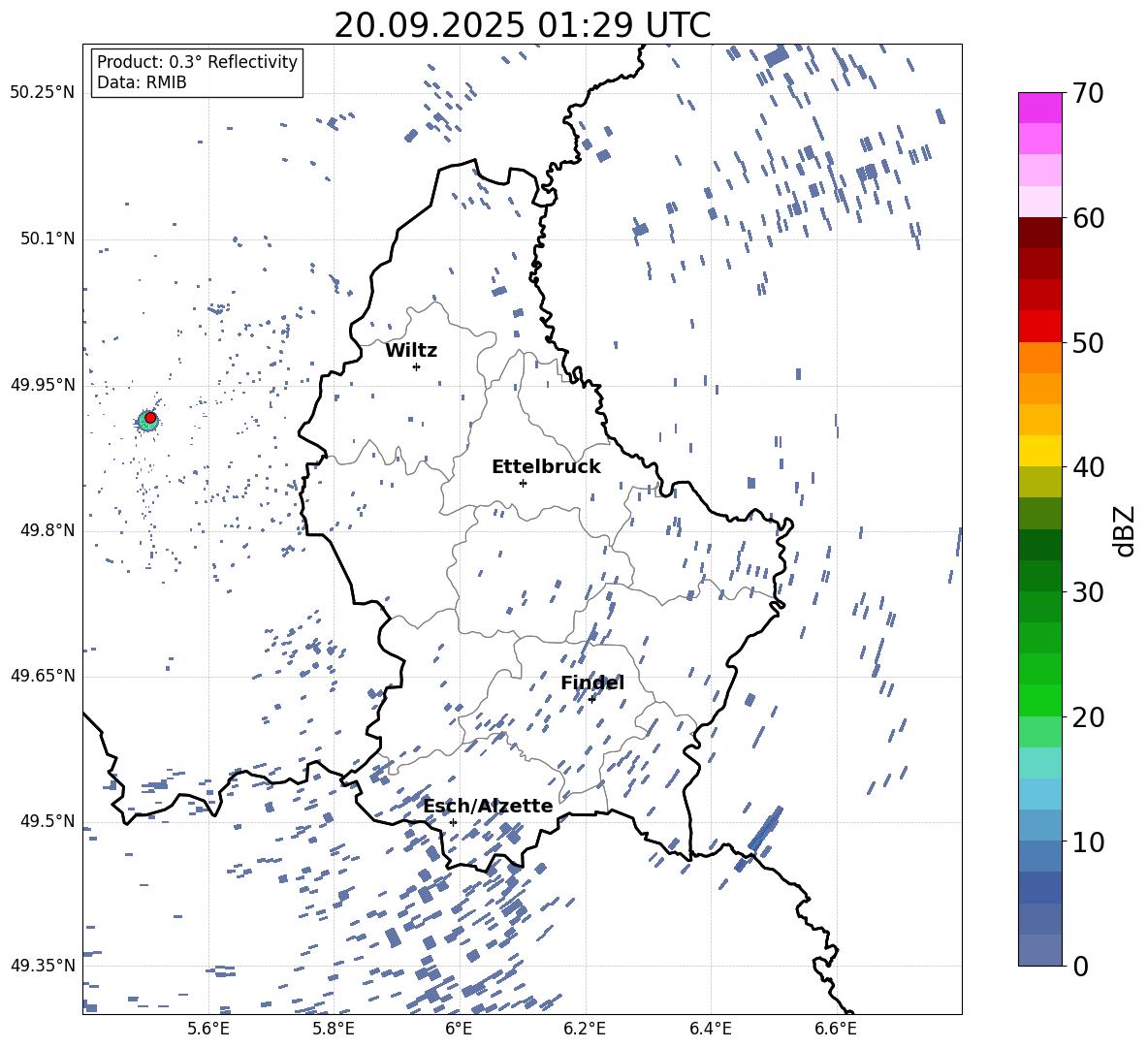
Task: Click the 6.2°E longitude tick label
Action: pyautogui.click(x=585, y=1028)
